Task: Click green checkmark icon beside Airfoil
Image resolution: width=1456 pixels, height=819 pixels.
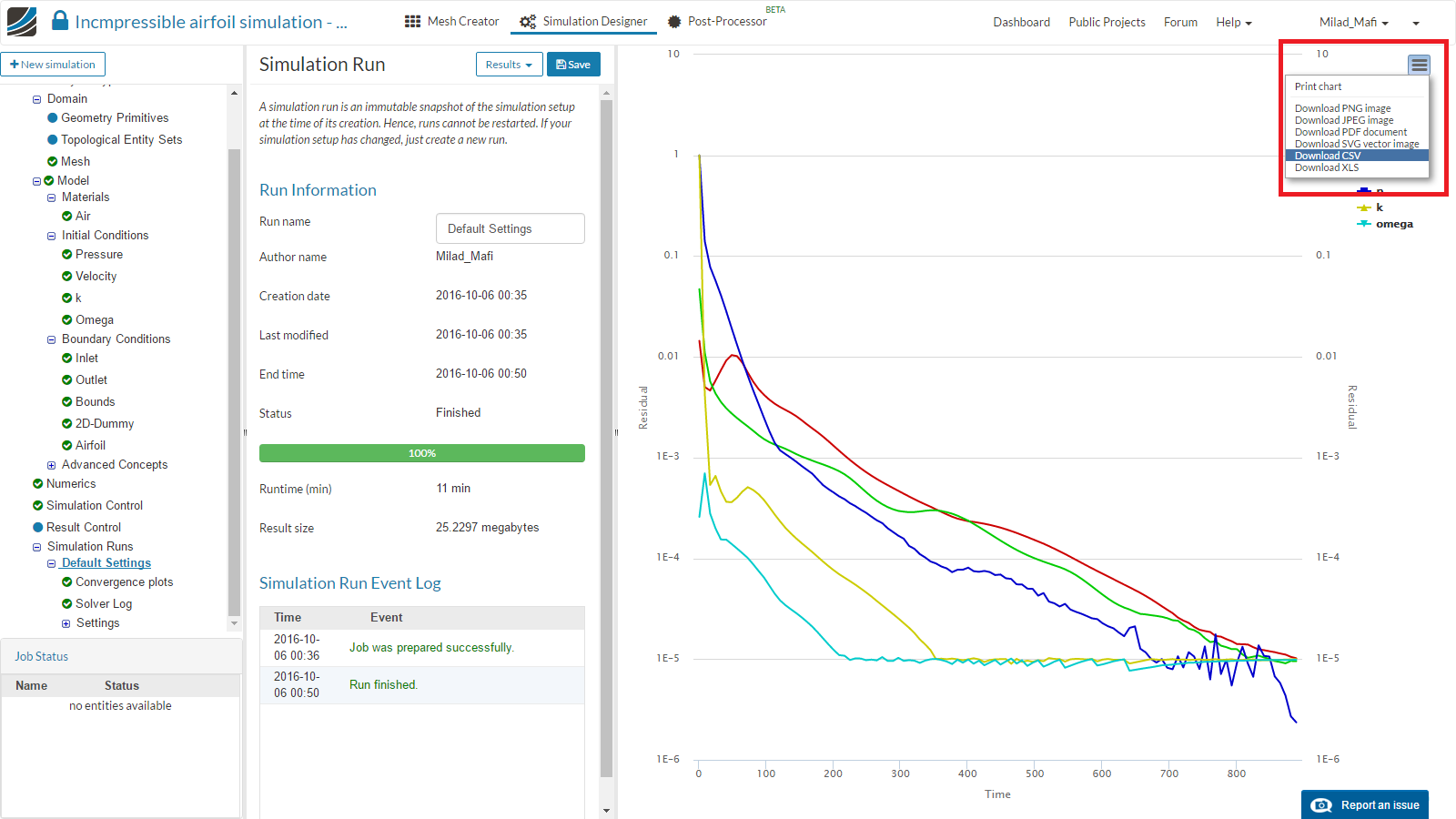Action: pos(66,445)
